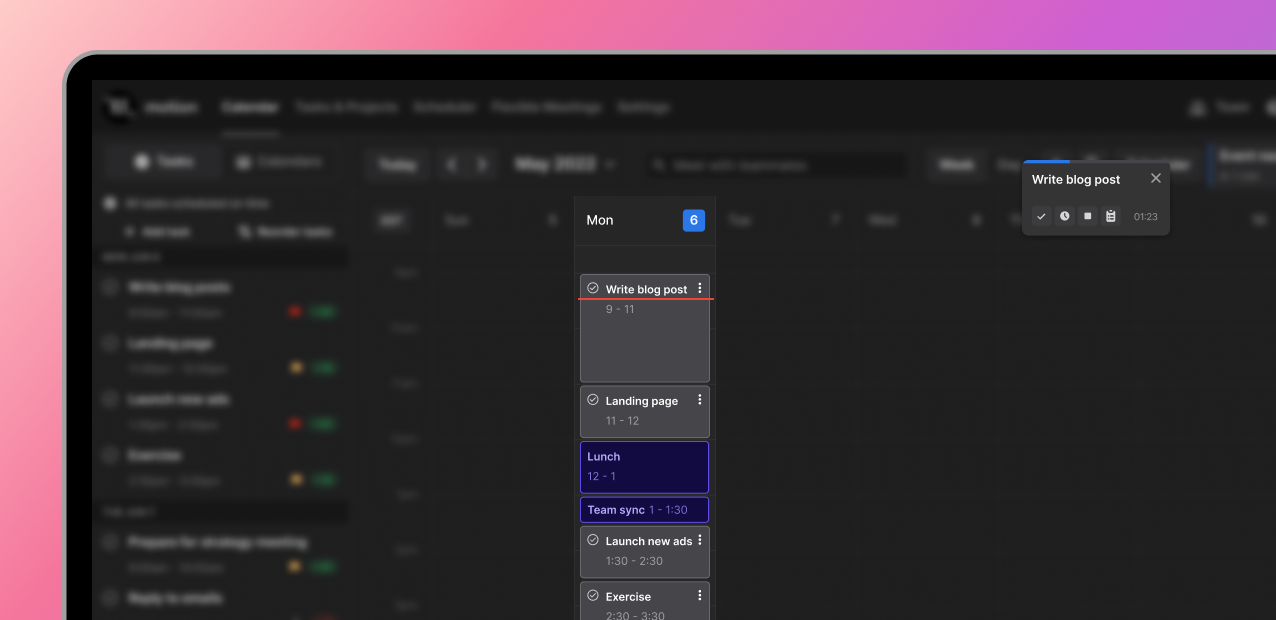This screenshot has width=1276, height=620.
Task: Open three-dot menu on Landing page event
Action: pos(699,400)
